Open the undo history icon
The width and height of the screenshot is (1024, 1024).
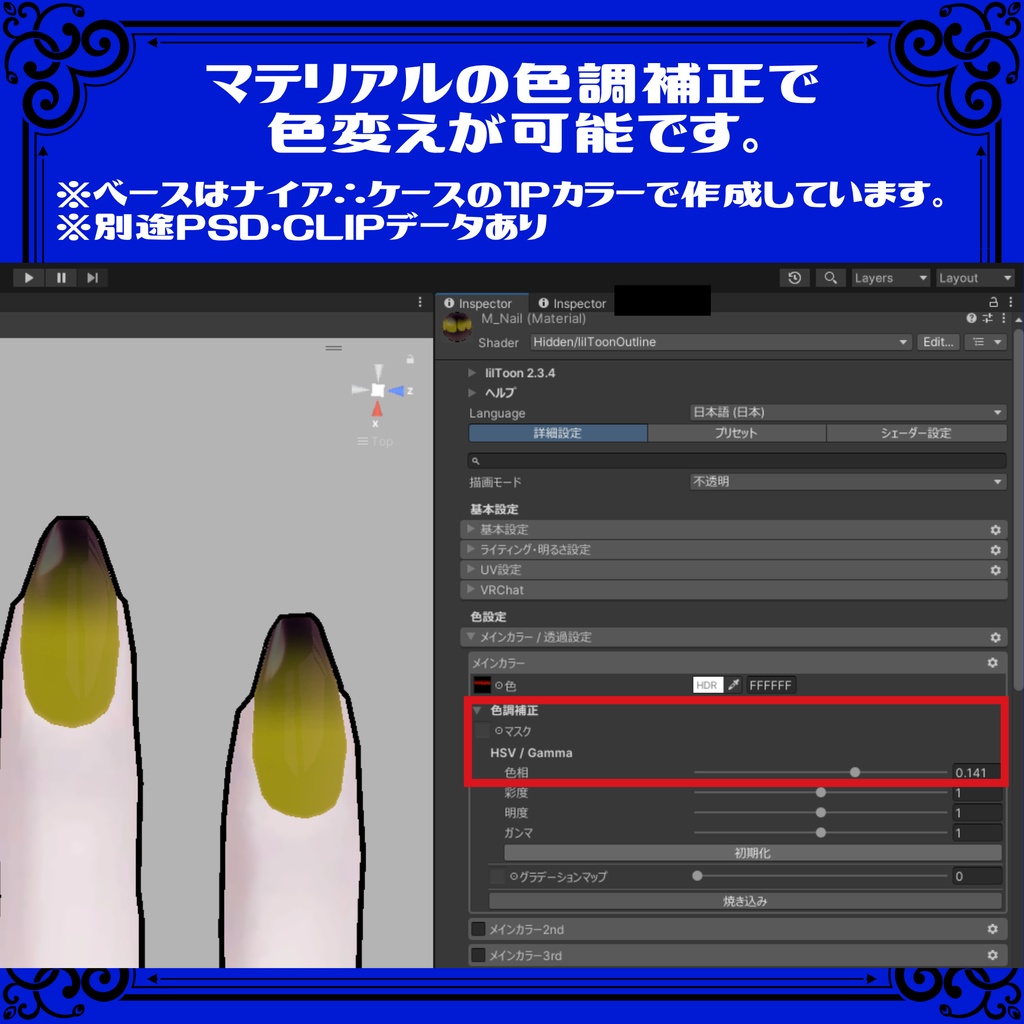tap(794, 278)
